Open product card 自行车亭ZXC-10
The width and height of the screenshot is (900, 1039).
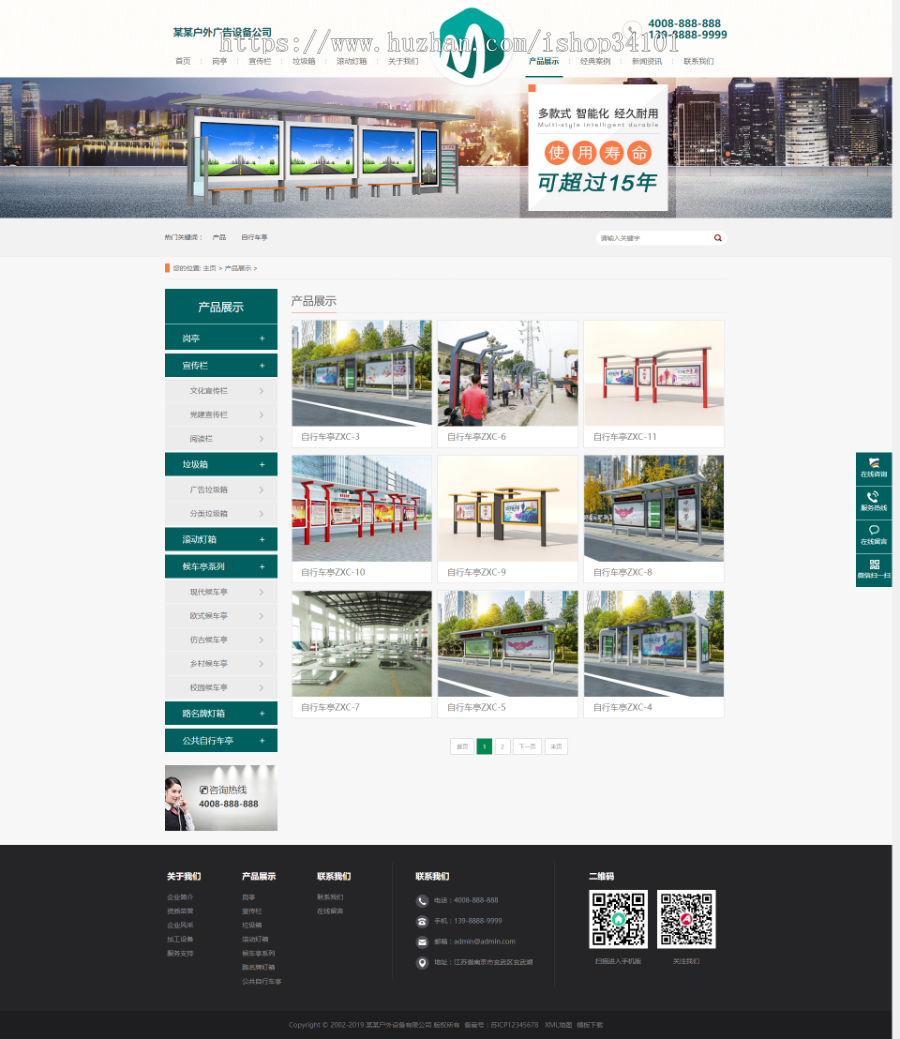[362, 519]
